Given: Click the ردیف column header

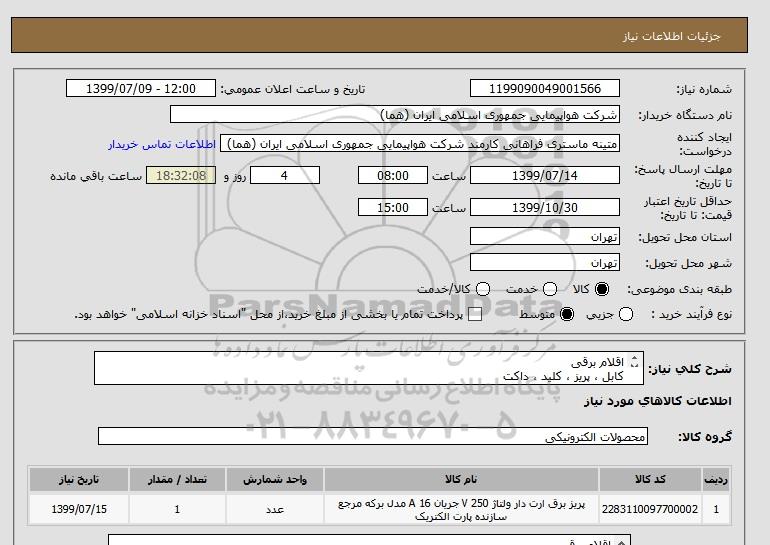Looking at the screenshot, I should pos(716,479).
